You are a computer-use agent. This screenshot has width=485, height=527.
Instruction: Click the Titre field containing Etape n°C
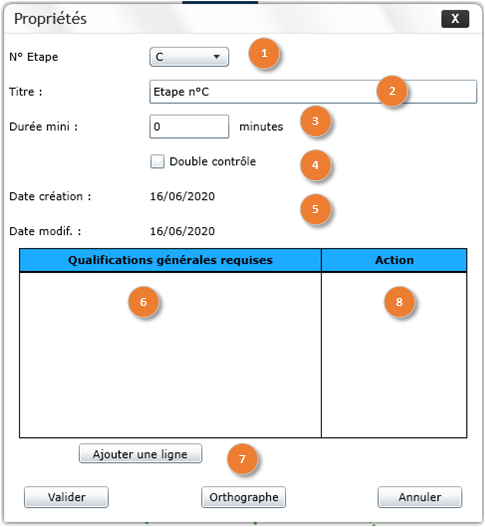click(x=313, y=92)
